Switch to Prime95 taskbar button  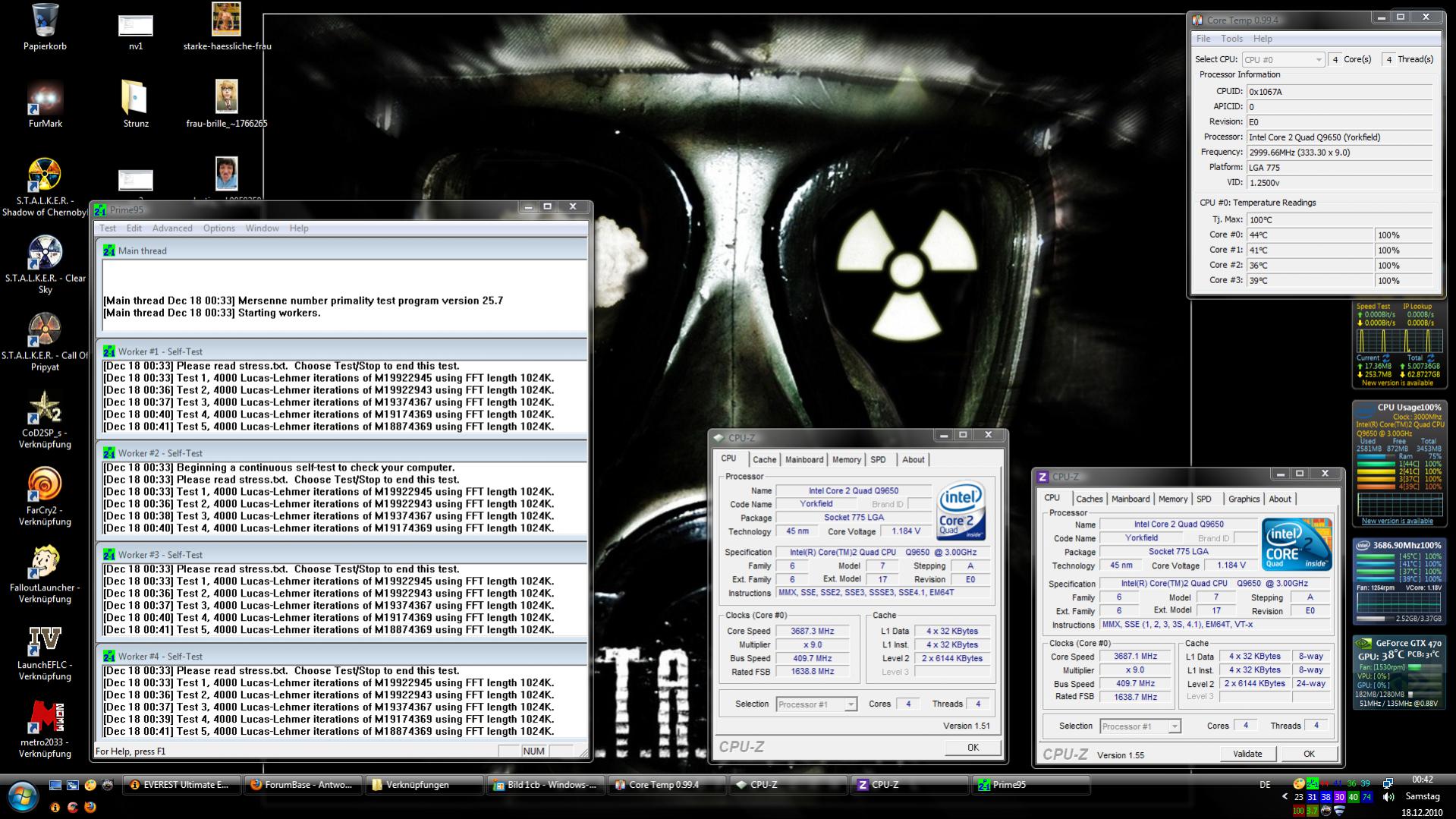click(1031, 785)
